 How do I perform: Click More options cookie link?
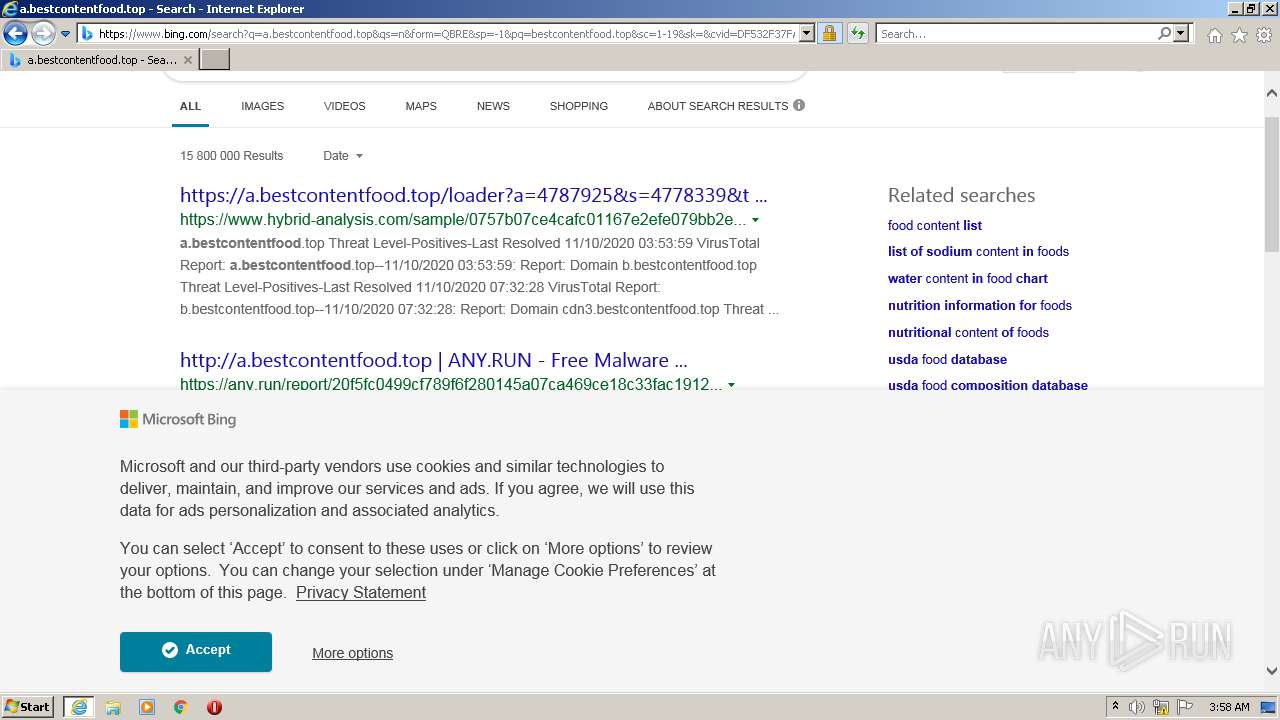coord(352,653)
